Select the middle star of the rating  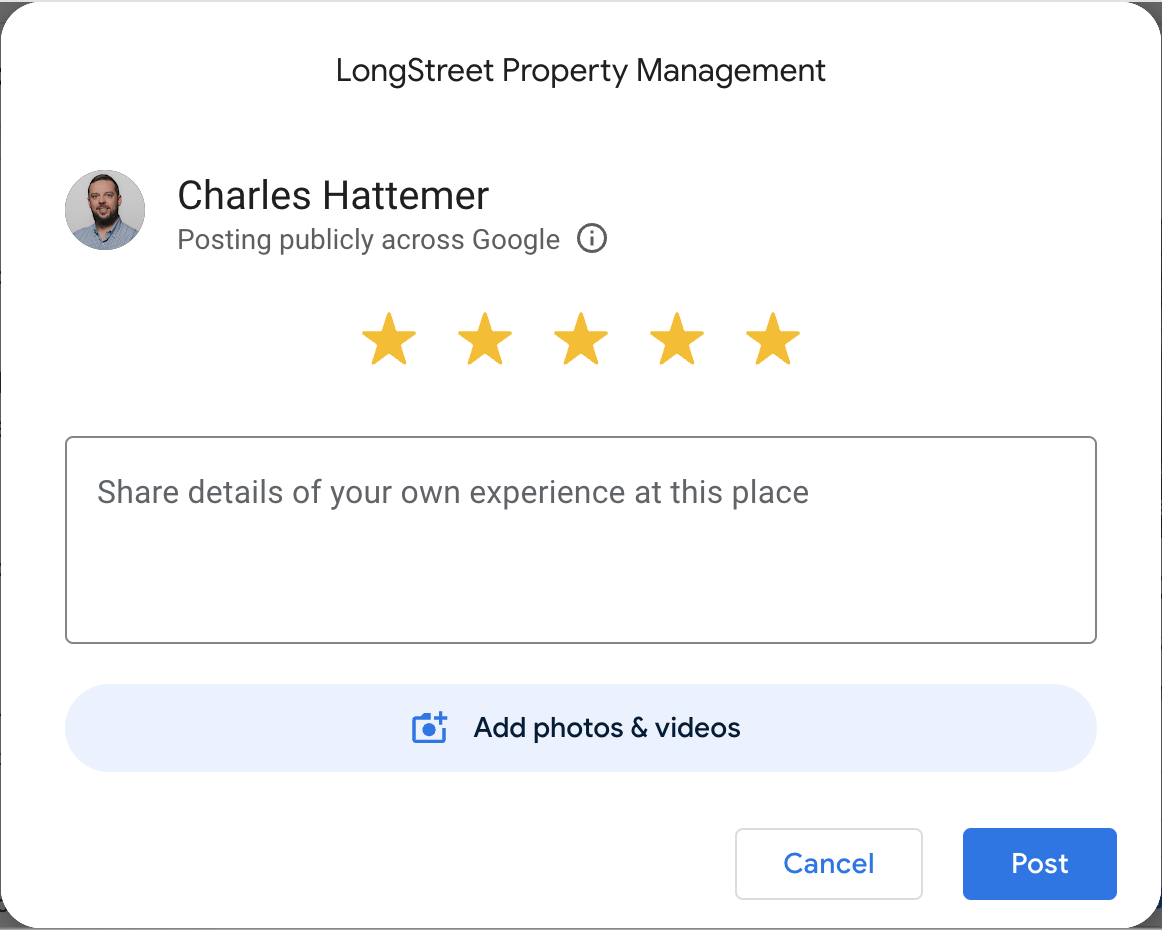pyautogui.click(x=581, y=339)
